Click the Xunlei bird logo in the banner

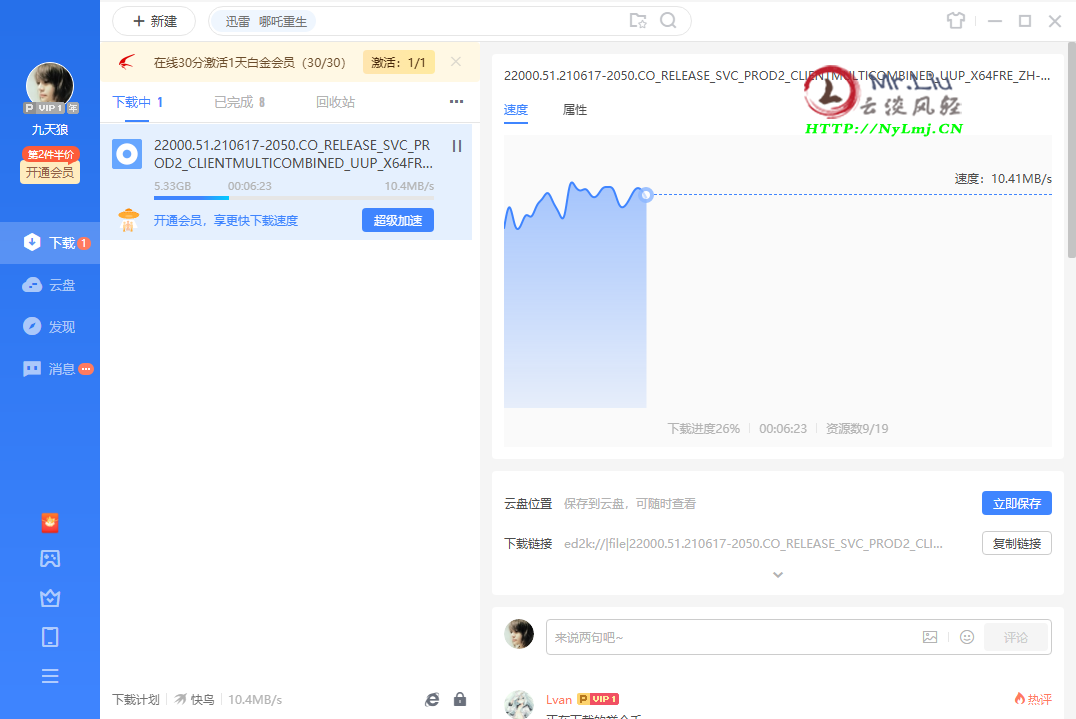[x=127, y=62]
